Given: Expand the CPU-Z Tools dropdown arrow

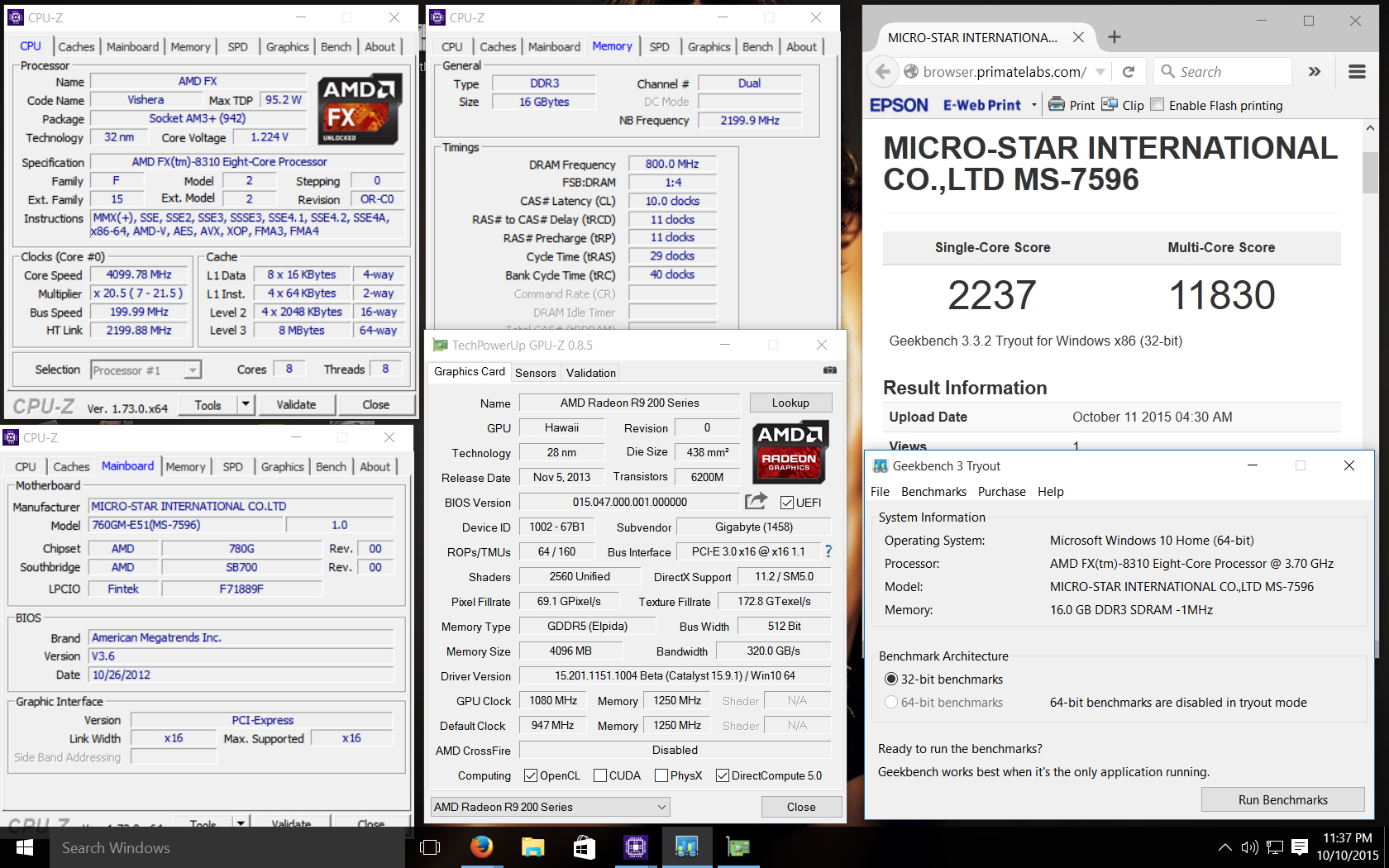Looking at the screenshot, I should [x=245, y=404].
